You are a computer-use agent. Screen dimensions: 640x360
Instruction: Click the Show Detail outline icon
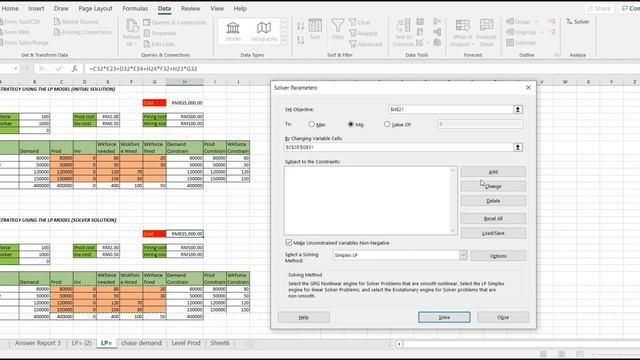tap(552, 21)
